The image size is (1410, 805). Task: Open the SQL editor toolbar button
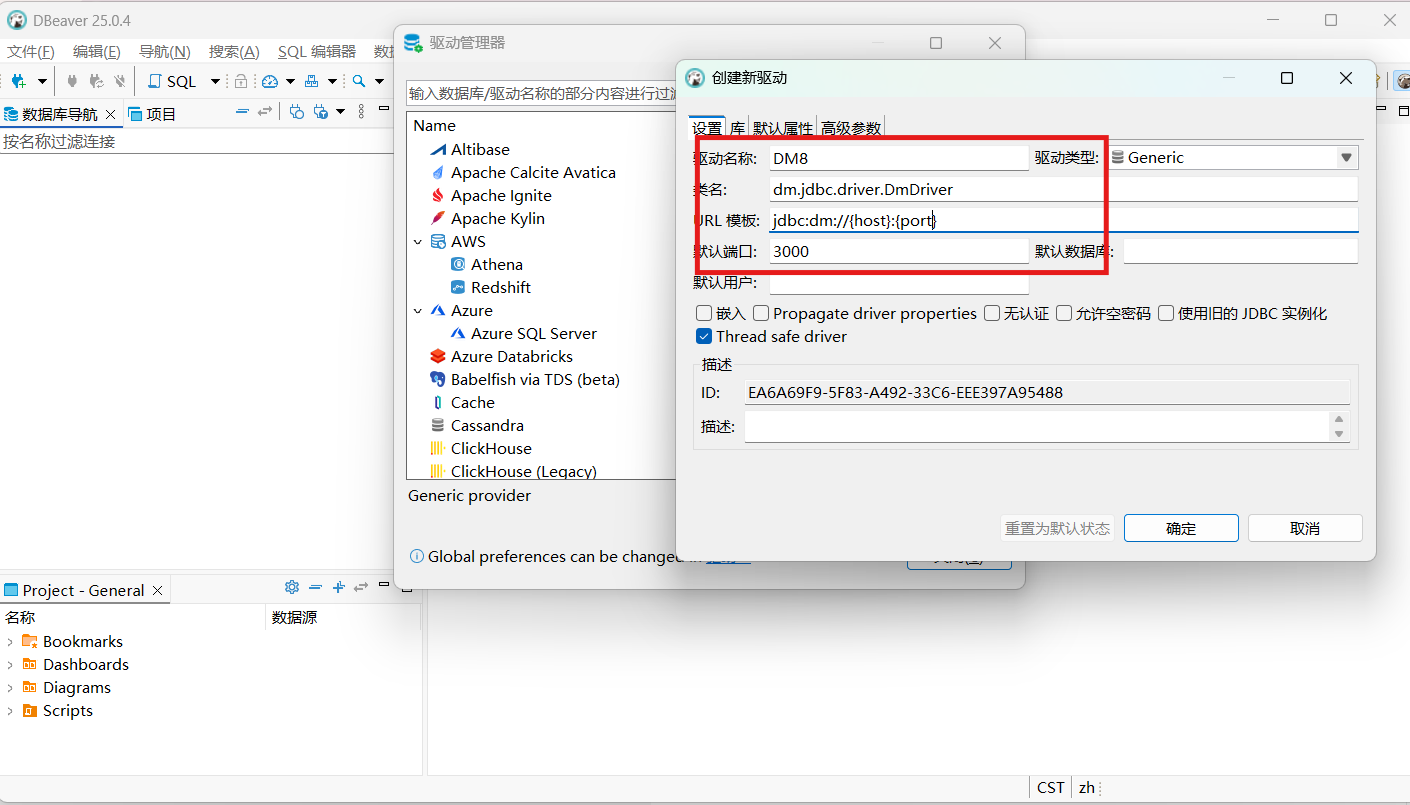[x=172, y=81]
